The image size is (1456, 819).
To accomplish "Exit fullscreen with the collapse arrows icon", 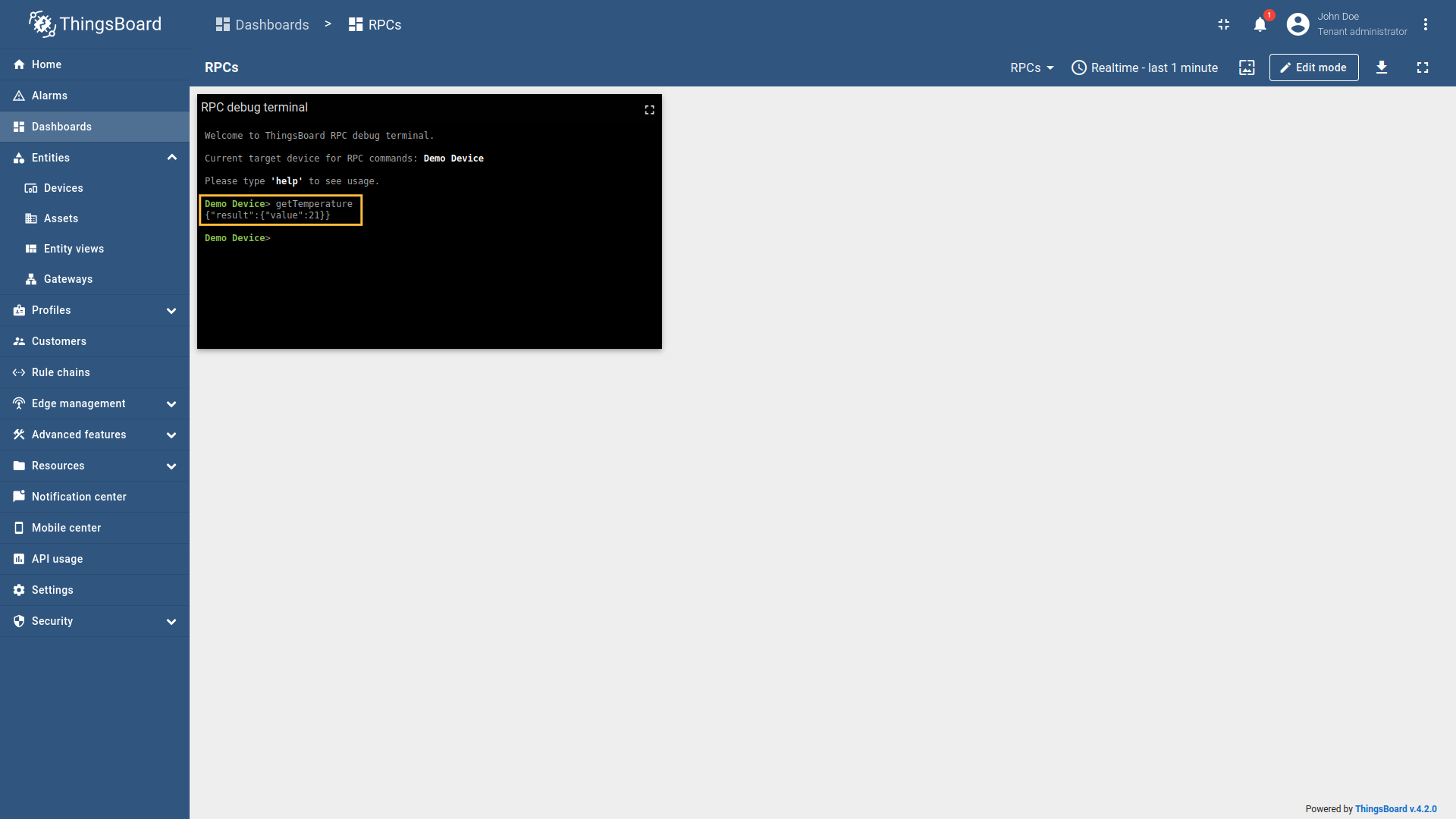I will [x=1223, y=25].
